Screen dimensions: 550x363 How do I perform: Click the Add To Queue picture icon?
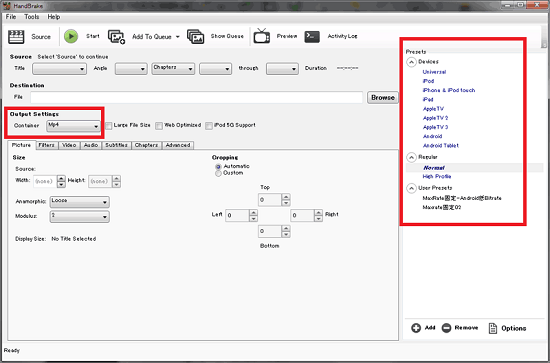click(116, 36)
